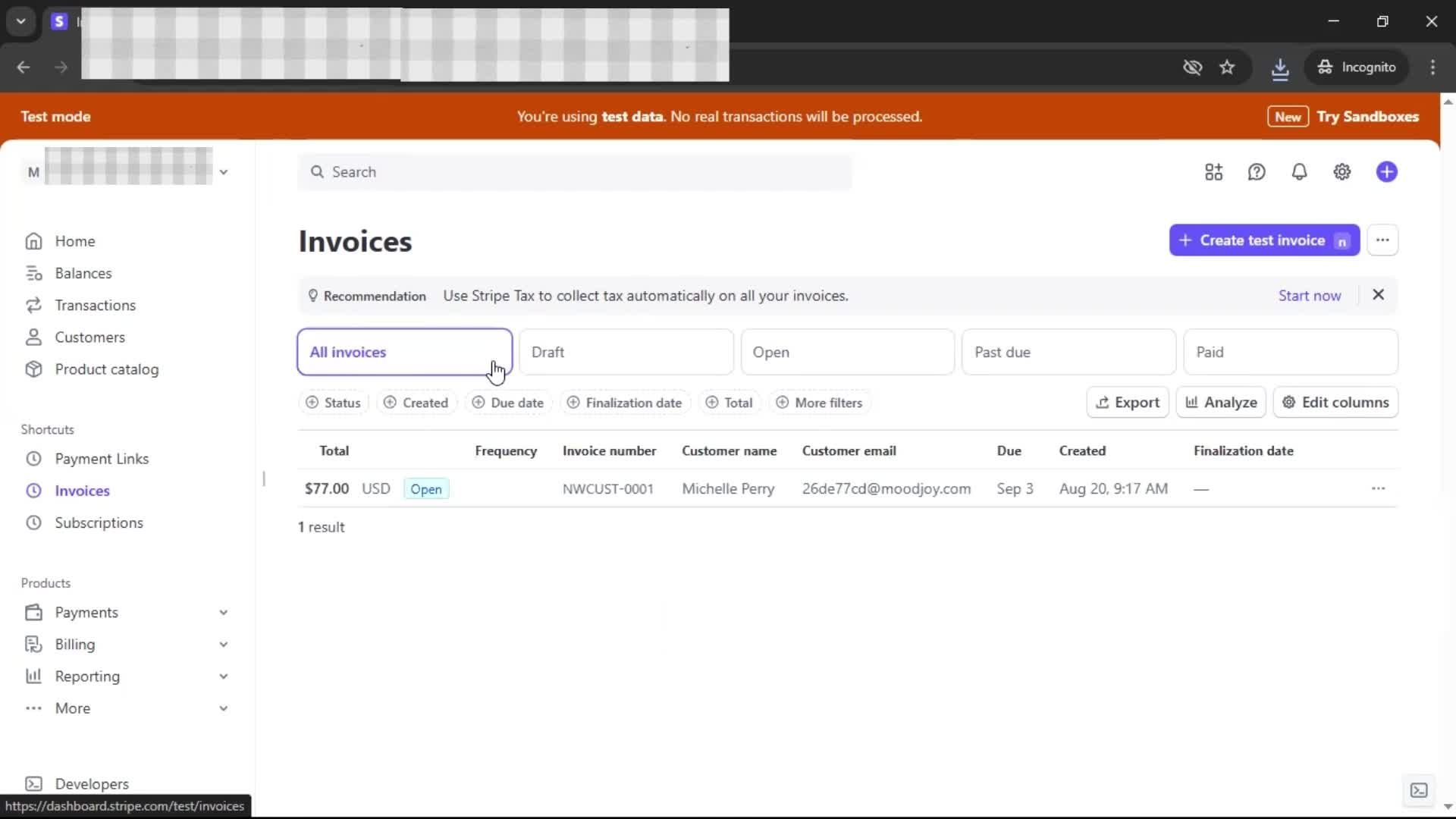Viewport: 1456px width, 819px height.
Task: Open the notifications bell icon
Action: point(1299,172)
